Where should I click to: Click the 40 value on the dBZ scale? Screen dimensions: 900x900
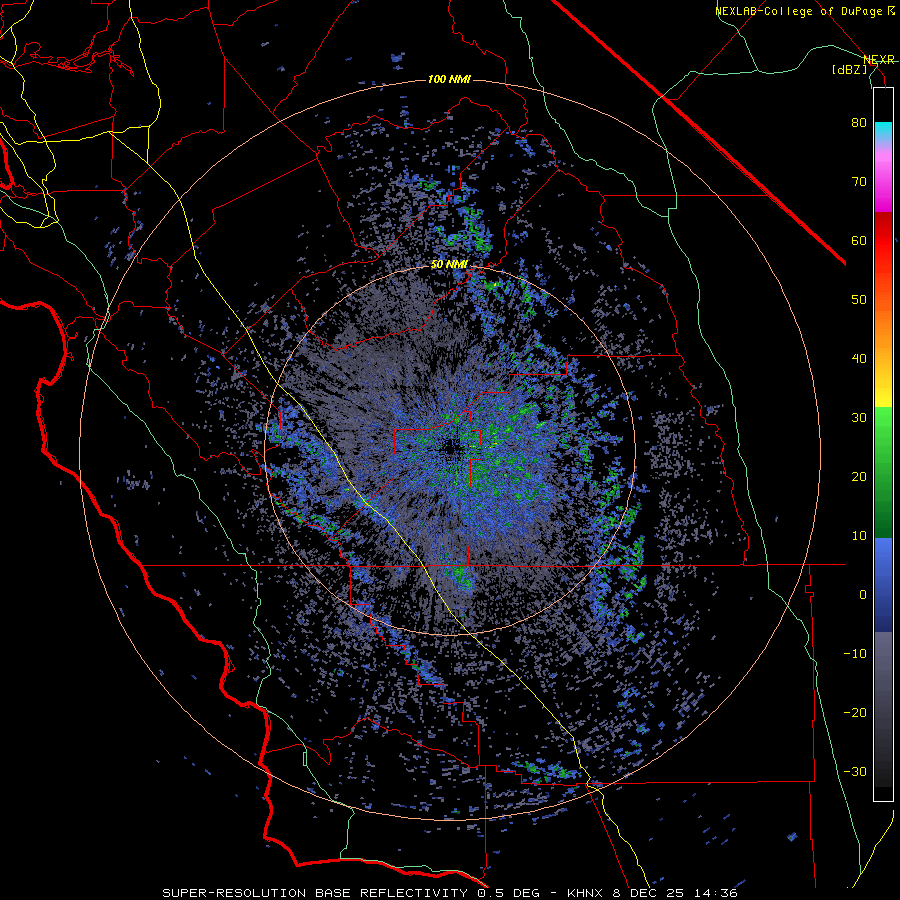(859, 359)
